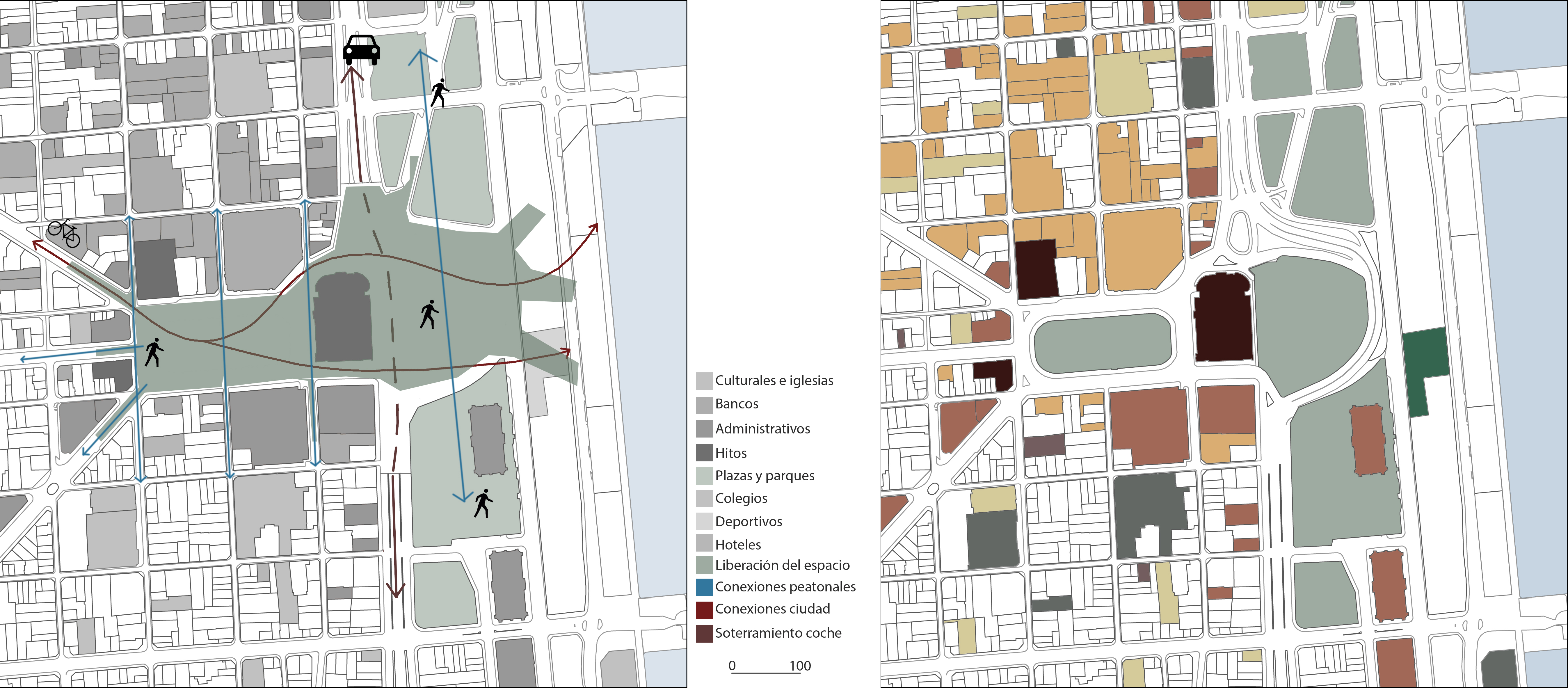The width and height of the screenshot is (1568, 688).
Task: Click the blue Conexiones peatonales swatch
Action: pos(704,587)
